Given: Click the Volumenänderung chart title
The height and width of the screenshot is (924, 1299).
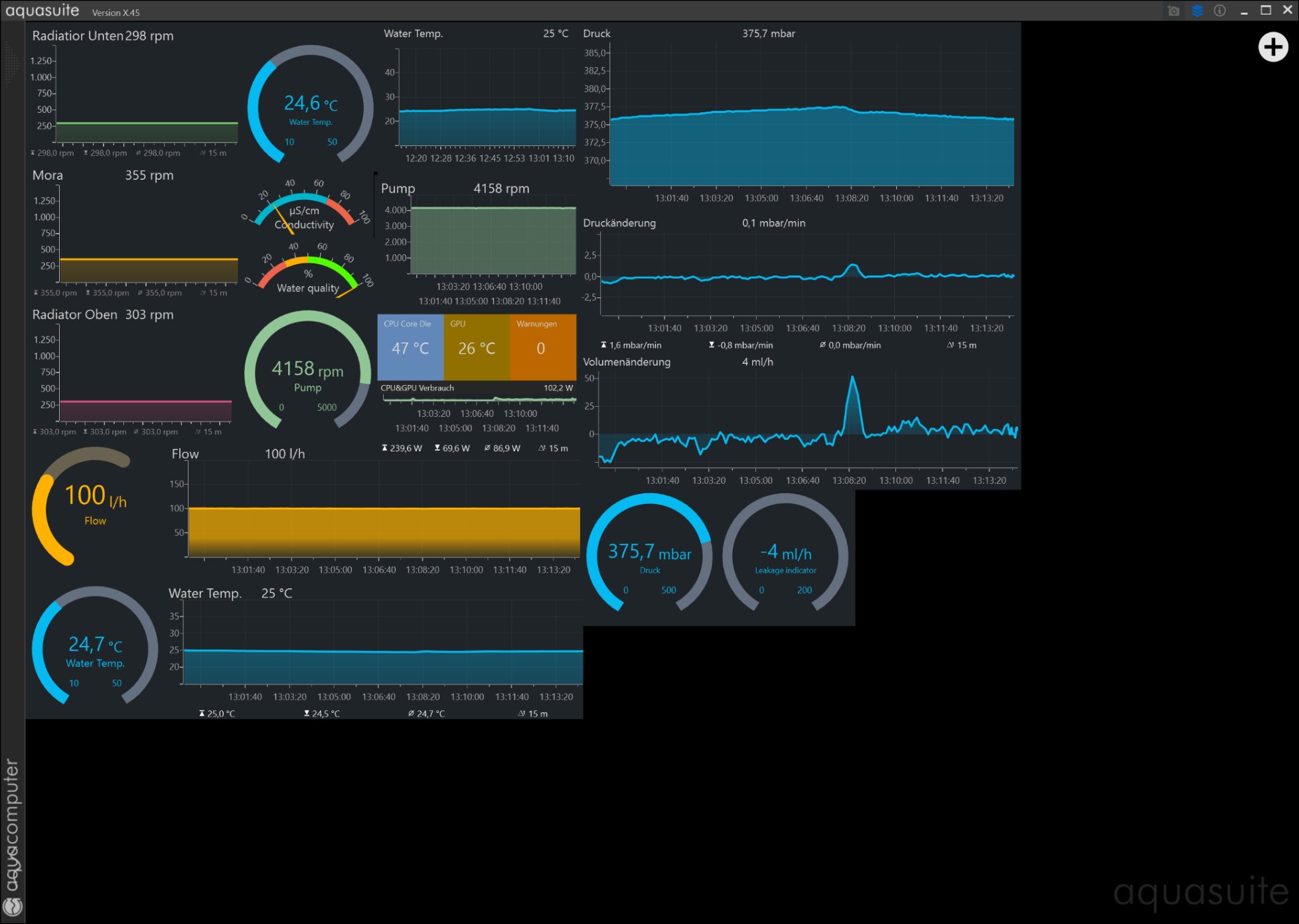Looking at the screenshot, I should [x=627, y=362].
